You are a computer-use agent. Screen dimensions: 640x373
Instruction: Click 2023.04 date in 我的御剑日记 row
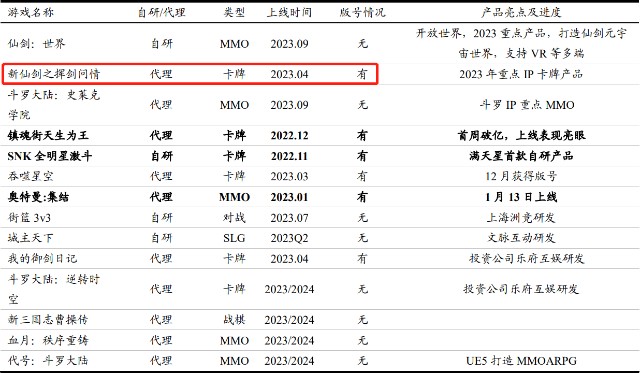(289, 258)
